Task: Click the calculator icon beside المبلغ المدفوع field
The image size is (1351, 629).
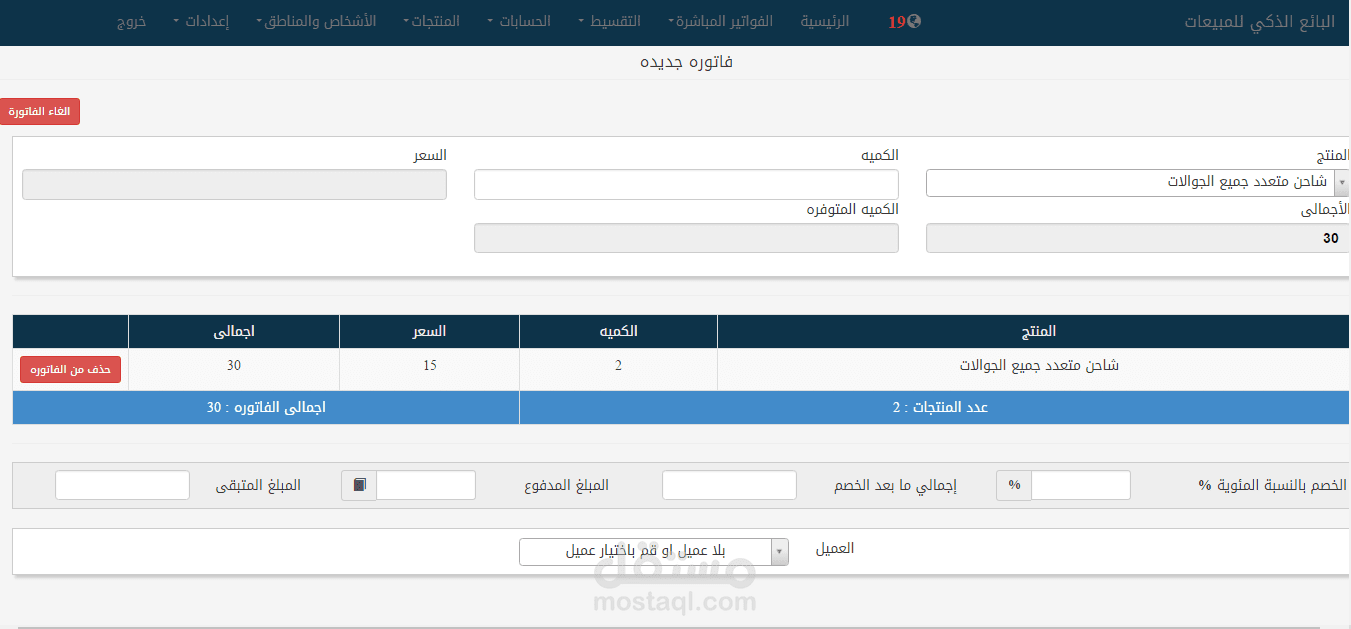Action: [x=358, y=485]
